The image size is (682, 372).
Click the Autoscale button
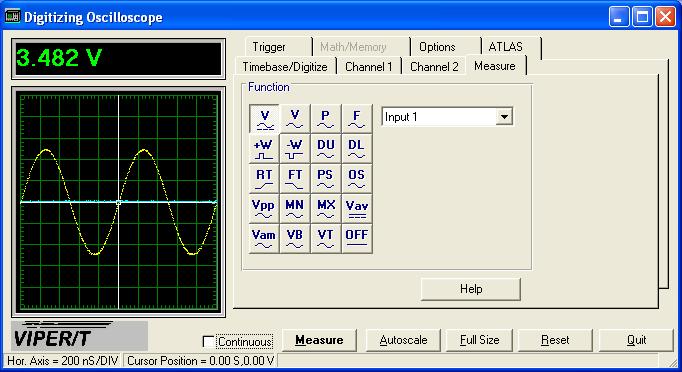point(403,340)
